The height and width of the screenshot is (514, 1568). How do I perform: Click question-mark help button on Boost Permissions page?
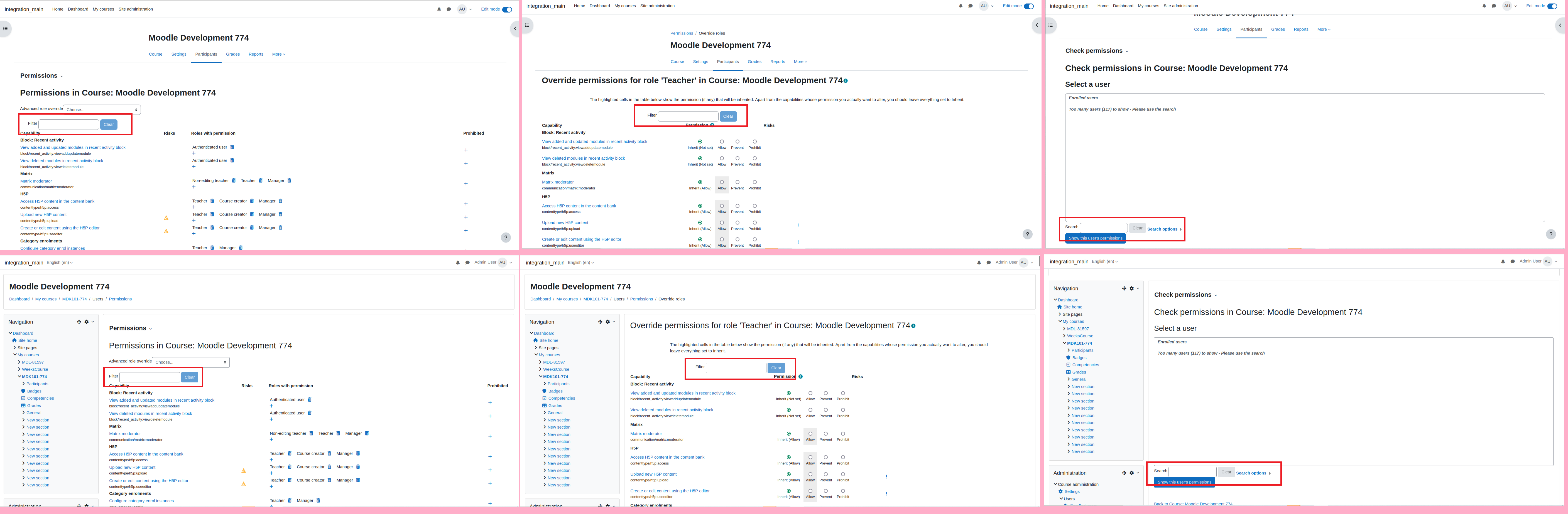tap(506, 237)
